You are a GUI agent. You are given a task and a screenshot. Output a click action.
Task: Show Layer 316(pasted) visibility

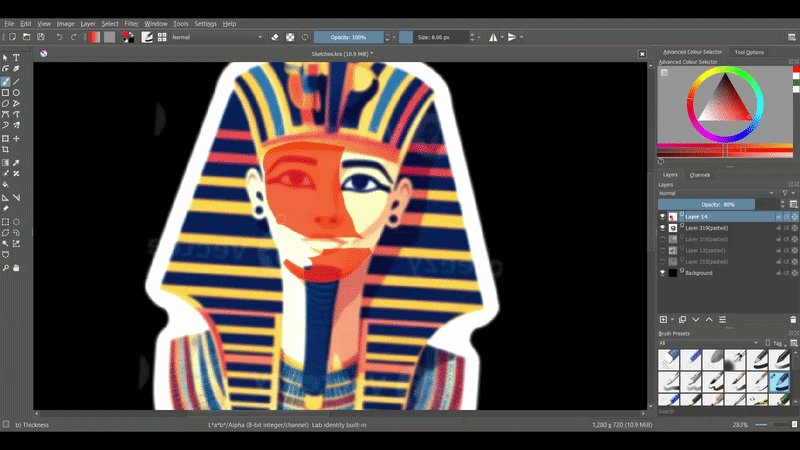click(x=662, y=239)
